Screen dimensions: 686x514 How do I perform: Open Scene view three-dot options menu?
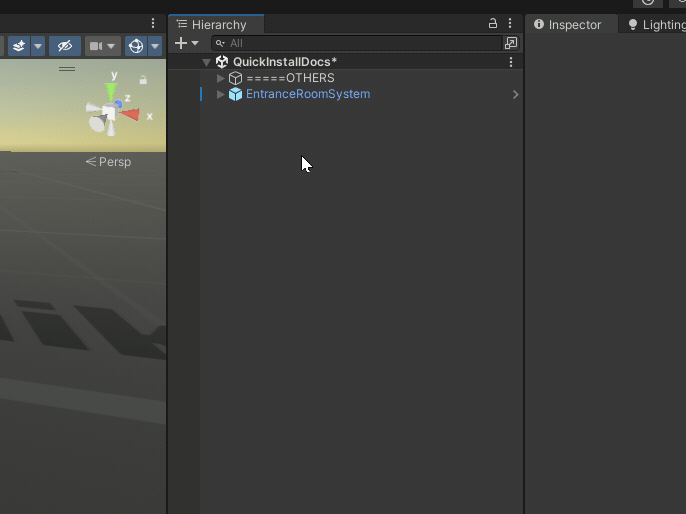coord(153,23)
